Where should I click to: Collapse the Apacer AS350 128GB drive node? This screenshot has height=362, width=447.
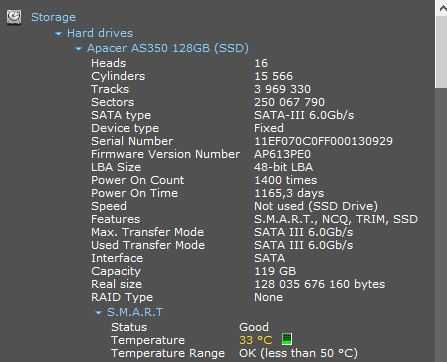78,49
